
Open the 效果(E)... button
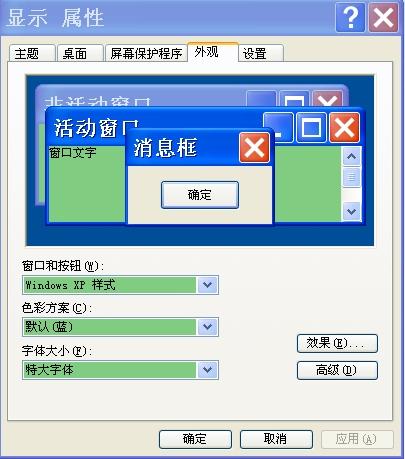click(337, 343)
